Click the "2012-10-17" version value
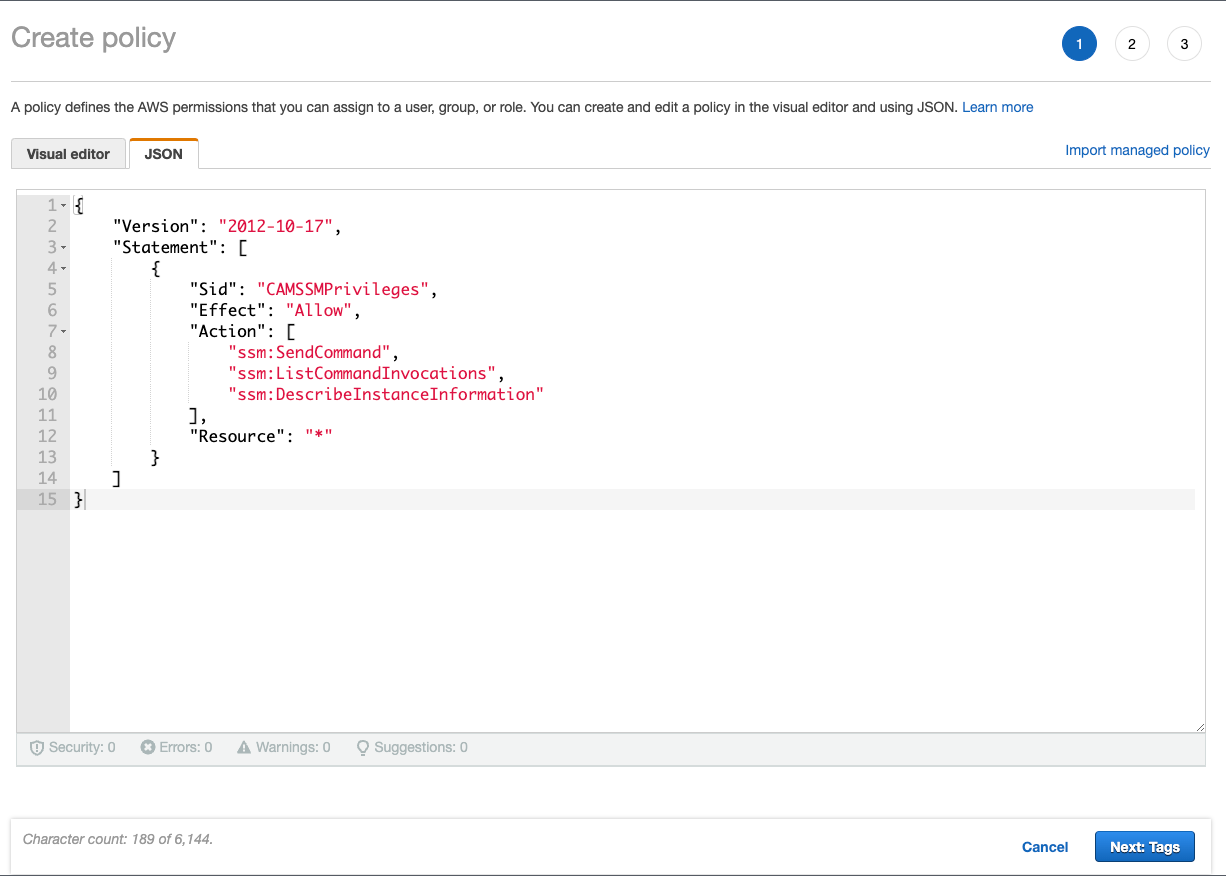This screenshot has width=1226, height=876. click(275, 226)
